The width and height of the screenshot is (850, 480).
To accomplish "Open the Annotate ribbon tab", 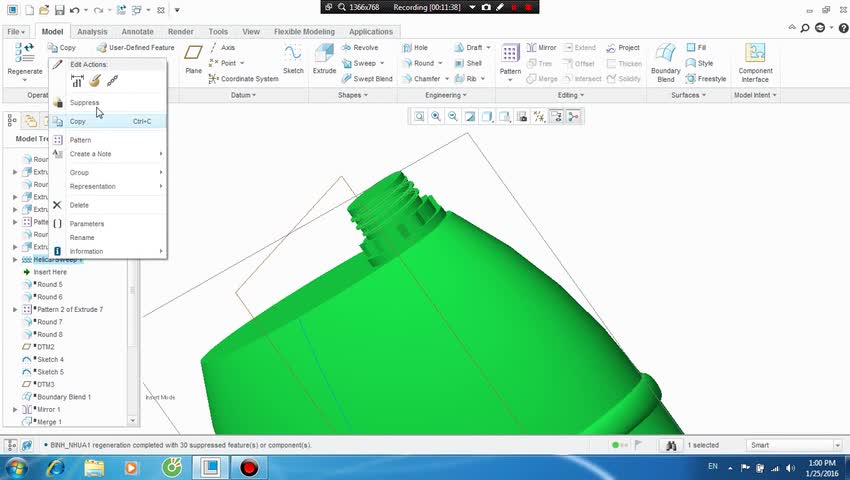I will 137,32.
